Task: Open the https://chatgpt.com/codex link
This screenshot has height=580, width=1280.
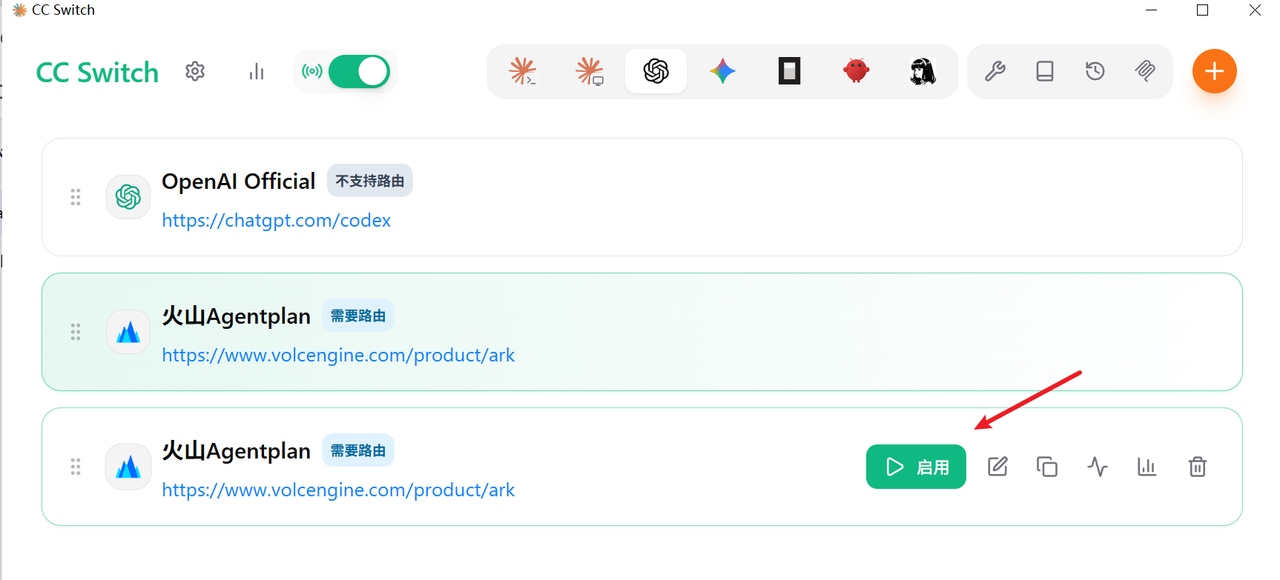Action: [x=276, y=220]
